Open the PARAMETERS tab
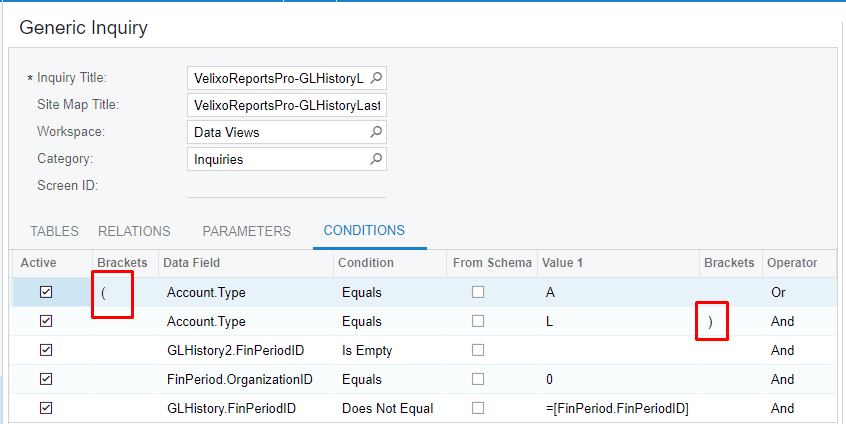This screenshot has width=846, height=424. point(247,231)
